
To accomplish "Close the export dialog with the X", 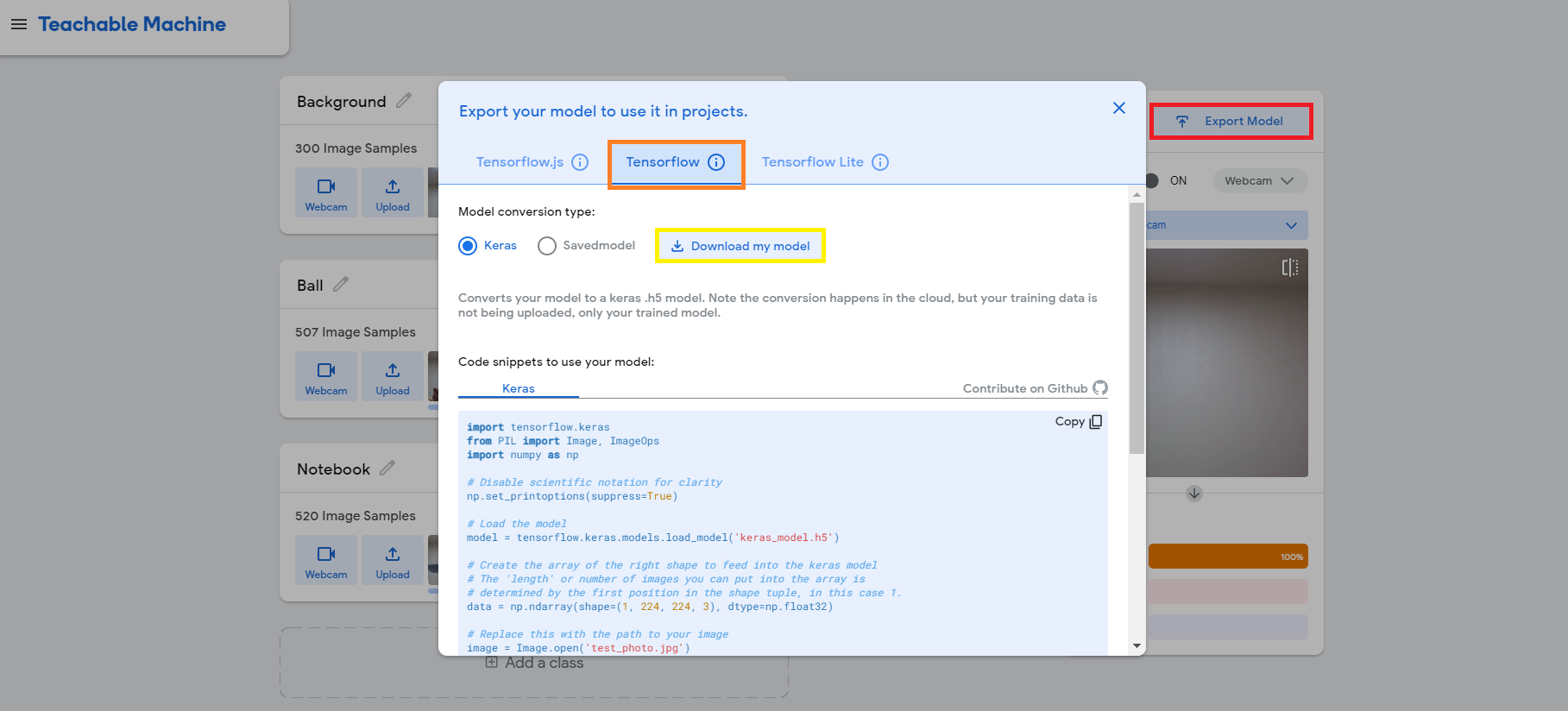I will point(1119,108).
